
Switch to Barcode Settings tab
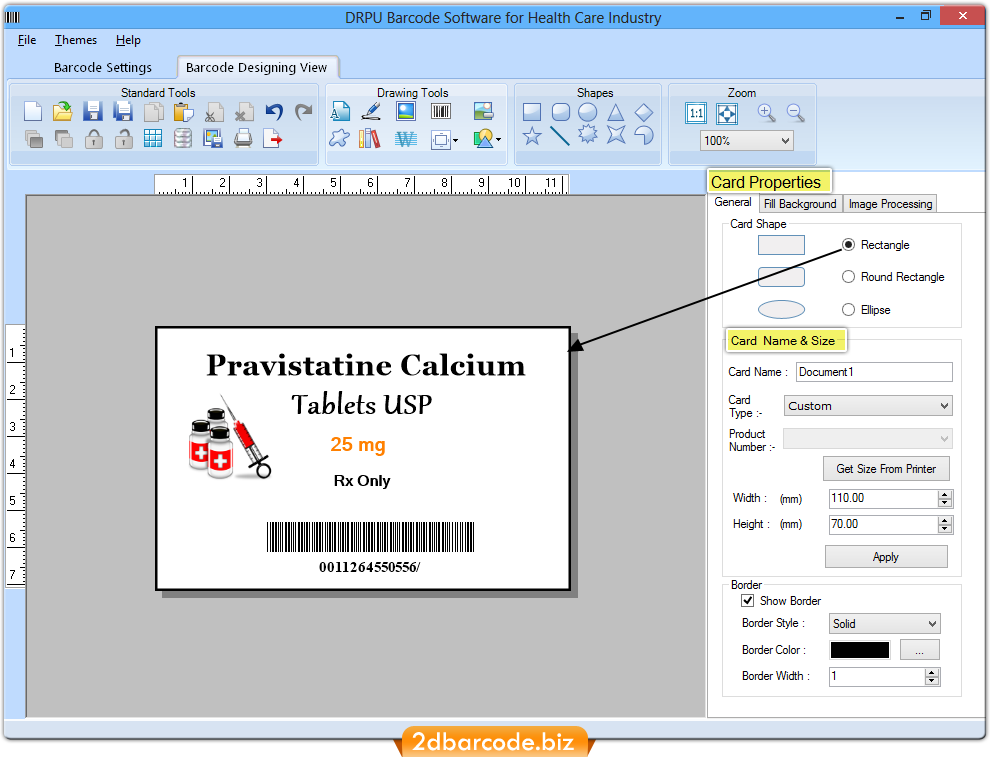coord(103,67)
